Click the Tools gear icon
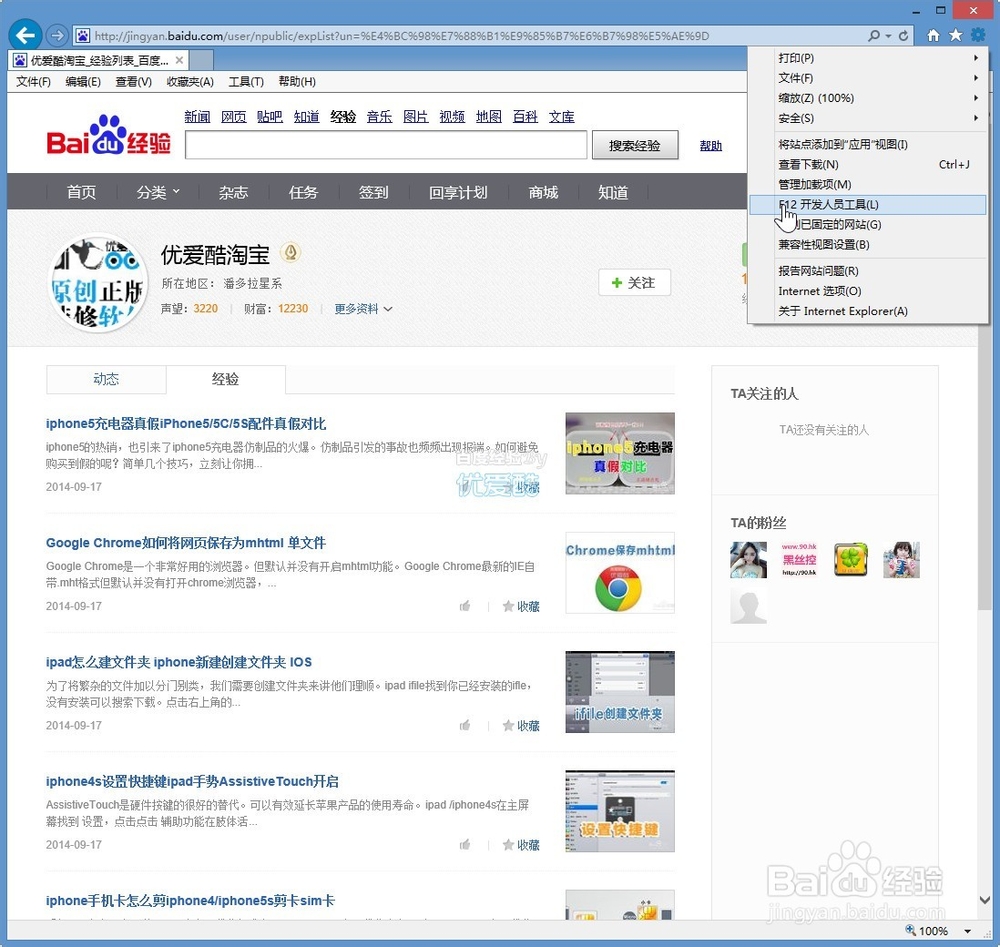 (977, 33)
